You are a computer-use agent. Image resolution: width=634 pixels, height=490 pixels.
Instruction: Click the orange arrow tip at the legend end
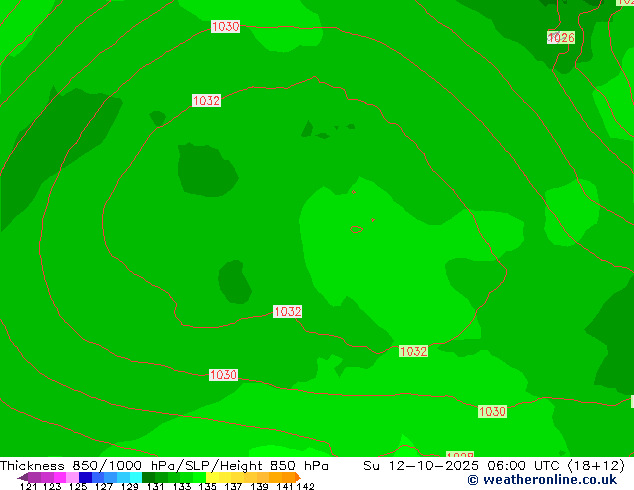click(298, 477)
